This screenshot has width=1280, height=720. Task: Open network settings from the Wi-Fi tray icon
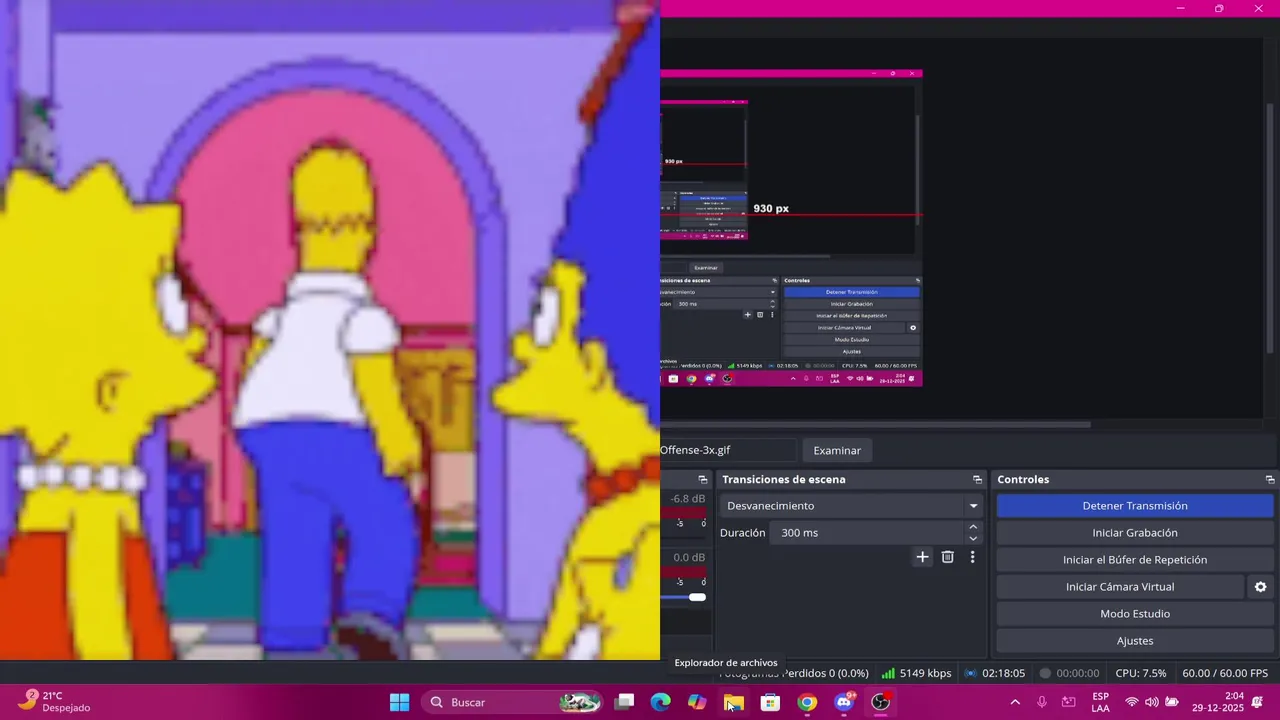1132,702
